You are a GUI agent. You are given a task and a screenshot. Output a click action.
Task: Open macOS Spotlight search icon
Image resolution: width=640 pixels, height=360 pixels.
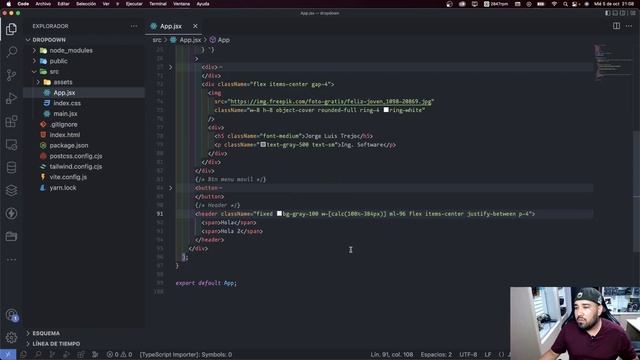[x=565, y=4]
